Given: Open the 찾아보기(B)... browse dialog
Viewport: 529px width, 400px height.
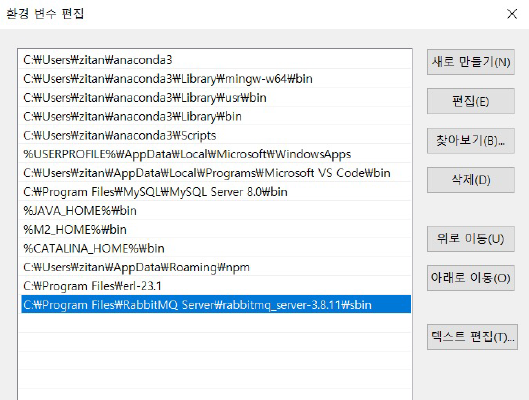Looking at the screenshot, I should (471, 141).
